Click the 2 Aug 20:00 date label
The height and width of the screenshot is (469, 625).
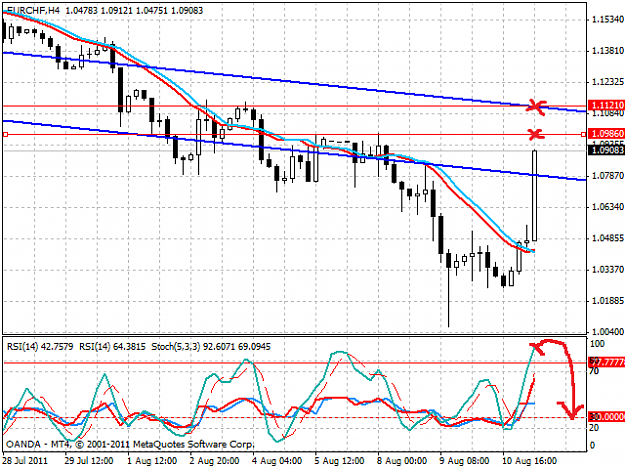click(214, 461)
